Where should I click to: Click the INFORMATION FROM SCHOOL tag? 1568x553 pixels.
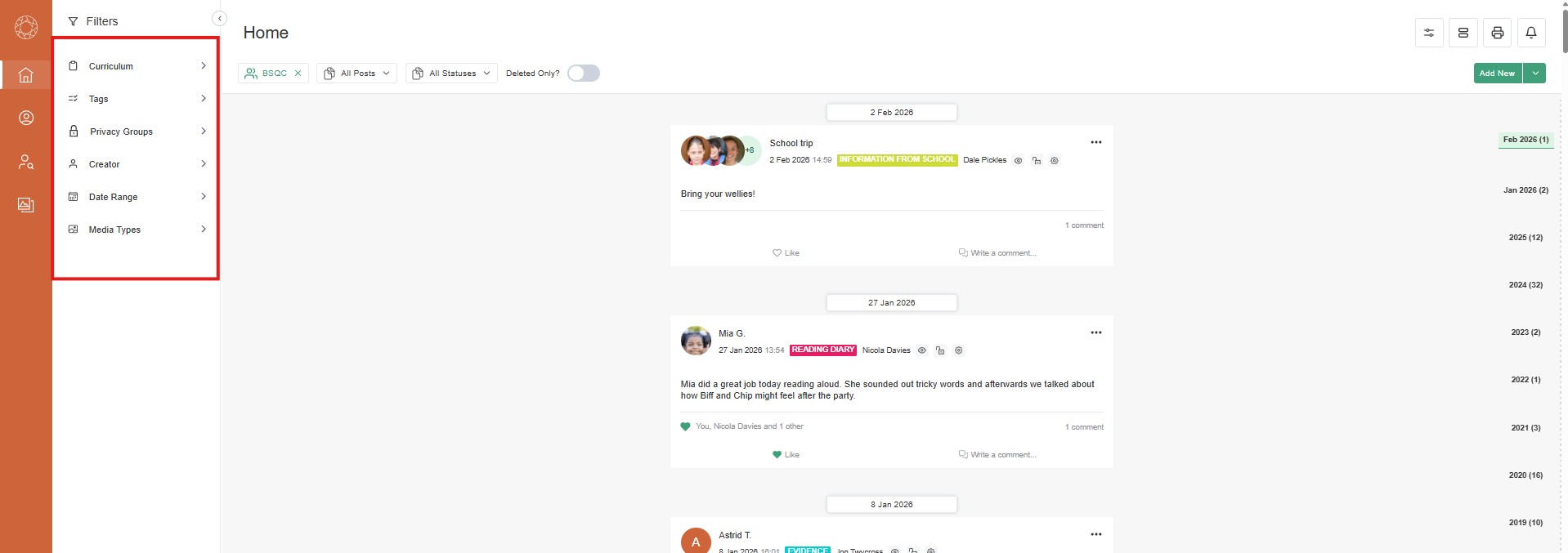click(897, 160)
